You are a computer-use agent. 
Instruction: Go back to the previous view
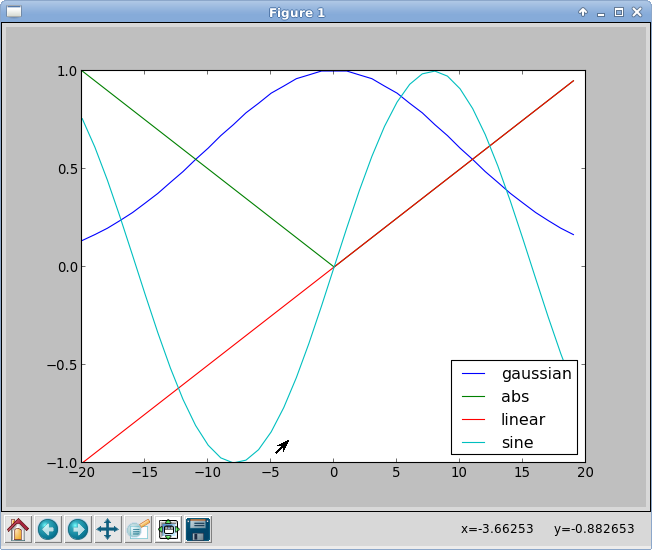point(48,529)
